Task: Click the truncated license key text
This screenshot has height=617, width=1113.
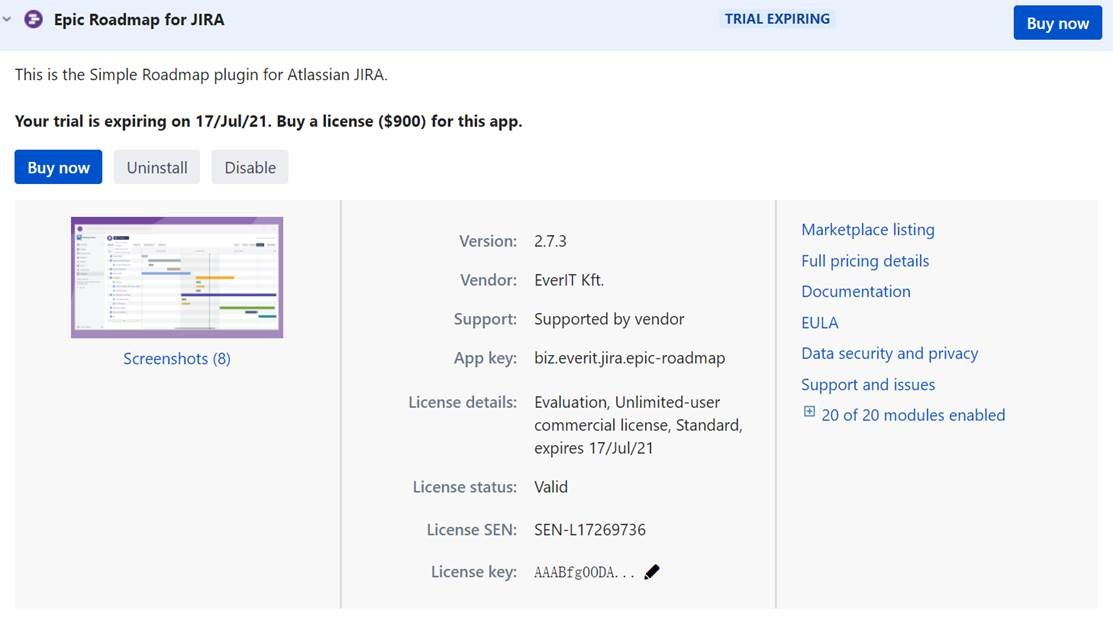Action: point(584,572)
